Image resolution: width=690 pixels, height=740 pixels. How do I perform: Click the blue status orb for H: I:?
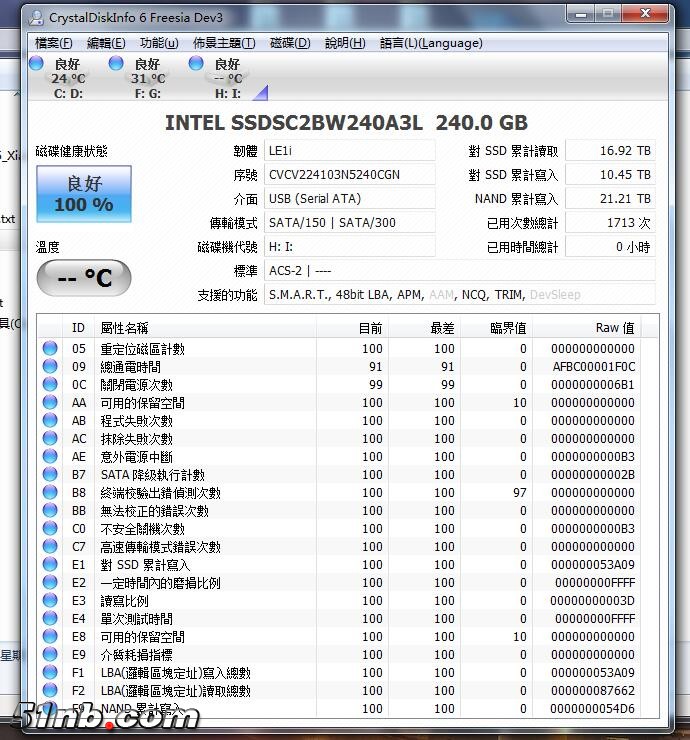pos(196,63)
